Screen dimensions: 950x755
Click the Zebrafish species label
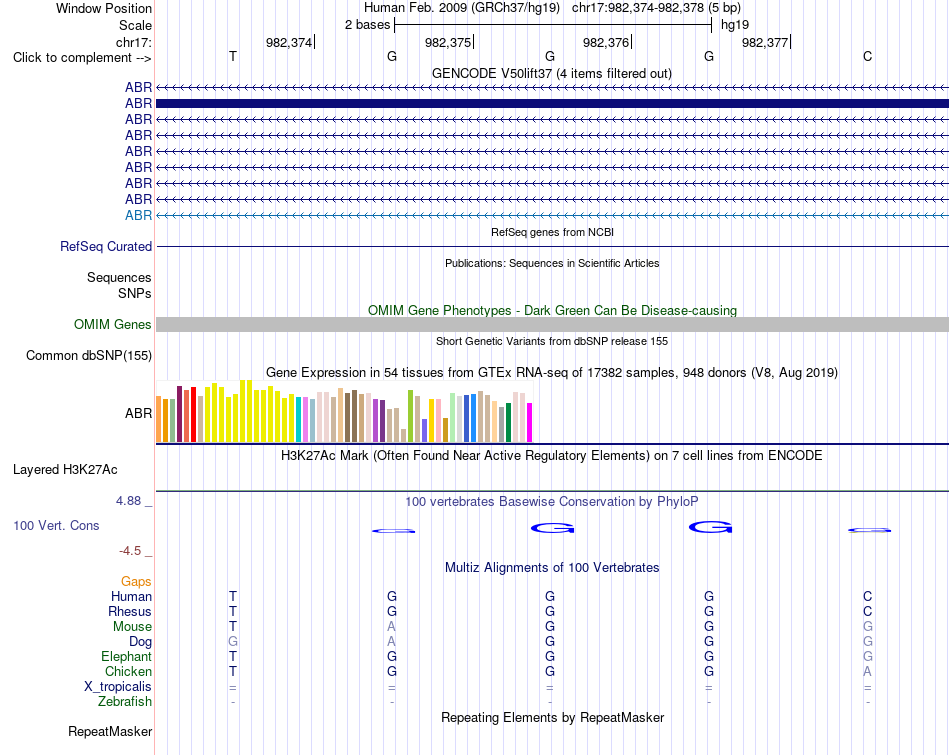click(x=125, y=702)
